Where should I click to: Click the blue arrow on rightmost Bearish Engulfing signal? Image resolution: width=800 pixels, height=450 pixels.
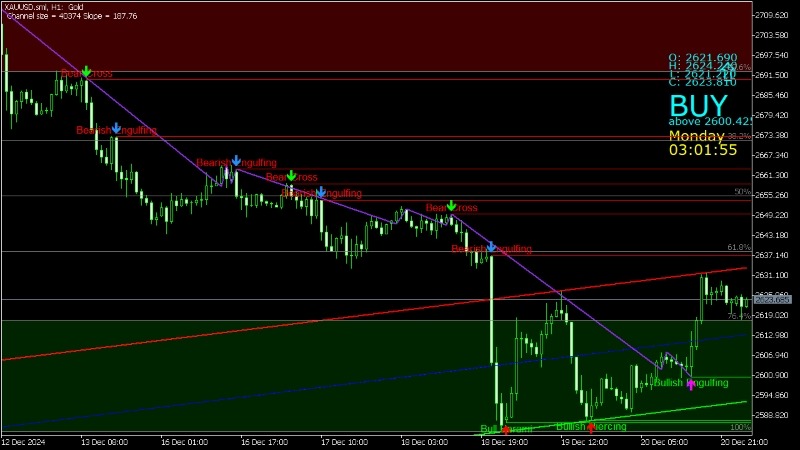(x=491, y=247)
